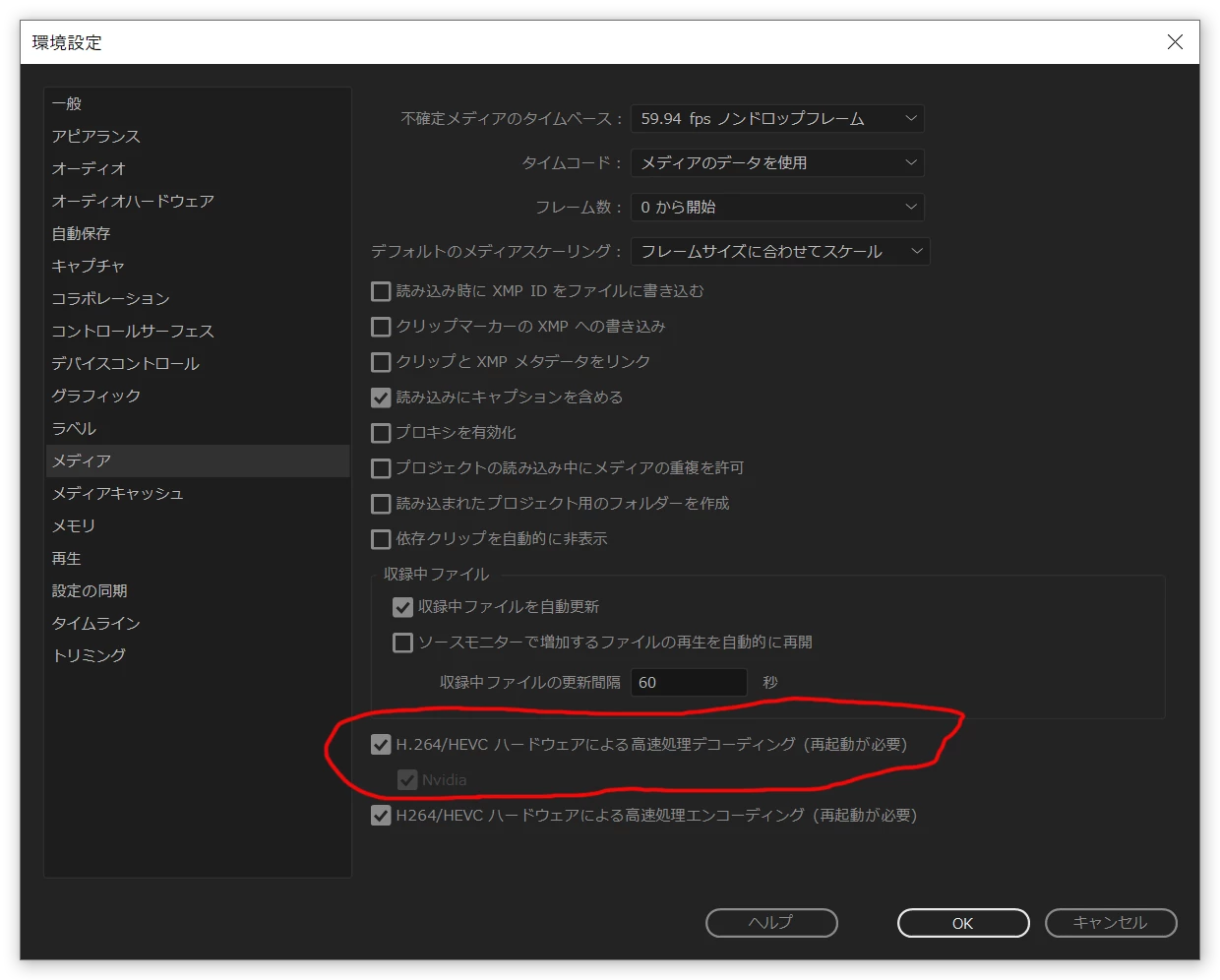Select アピアランス in the sidebar

(x=197, y=136)
